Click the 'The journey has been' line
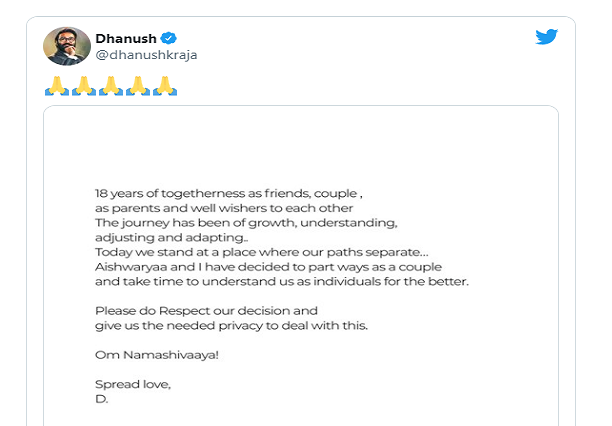 (x=246, y=223)
